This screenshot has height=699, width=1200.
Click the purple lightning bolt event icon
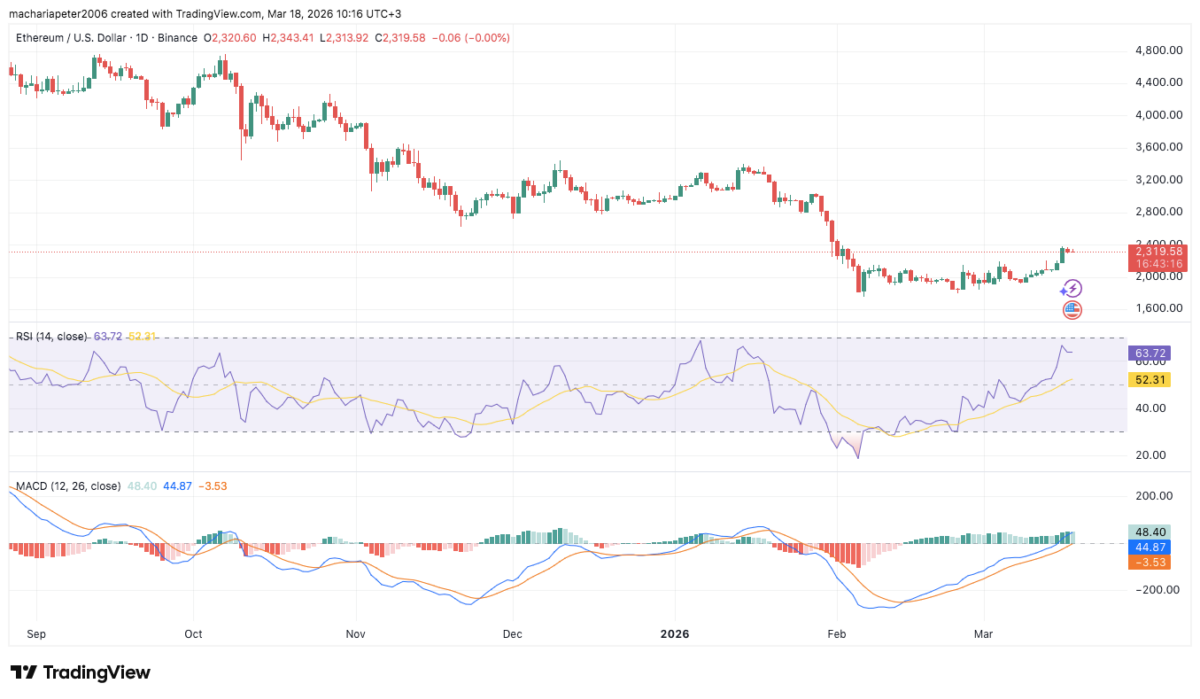click(x=1071, y=288)
